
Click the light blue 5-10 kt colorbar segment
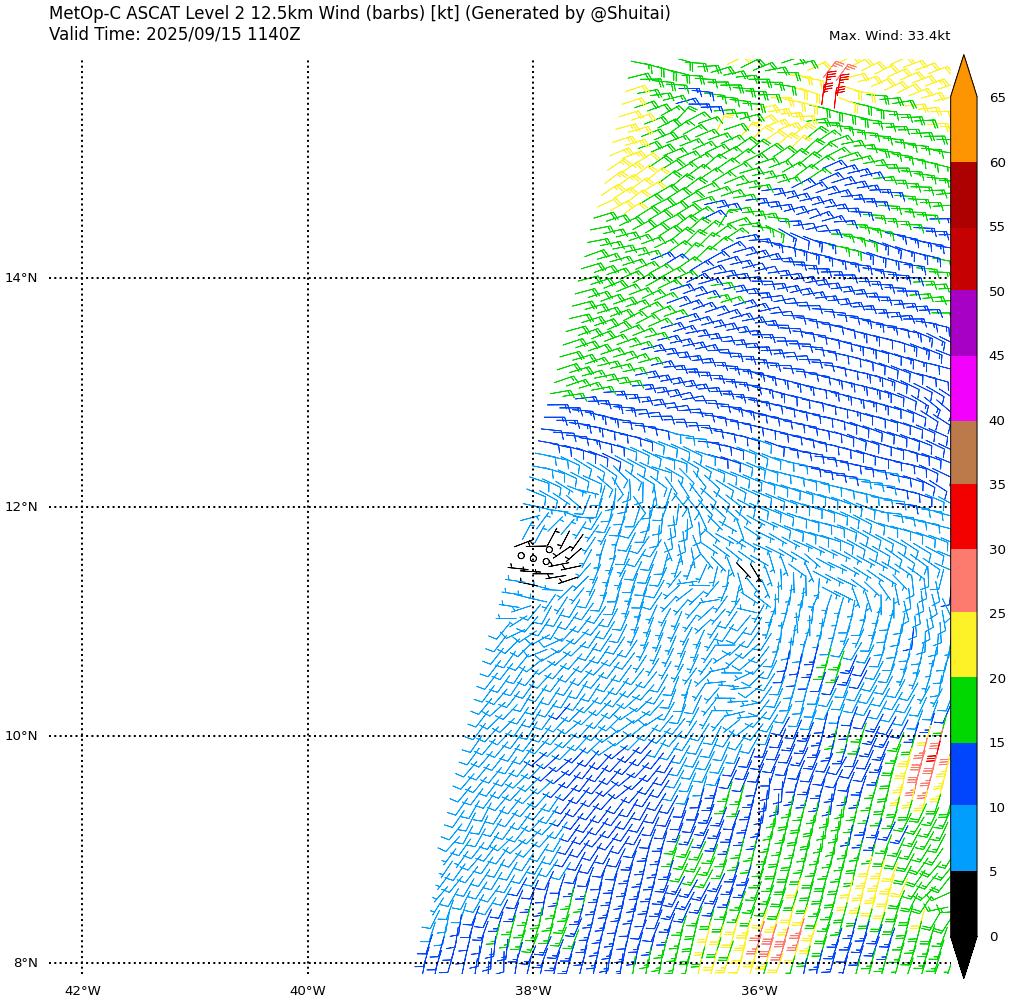click(x=964, y=838)
